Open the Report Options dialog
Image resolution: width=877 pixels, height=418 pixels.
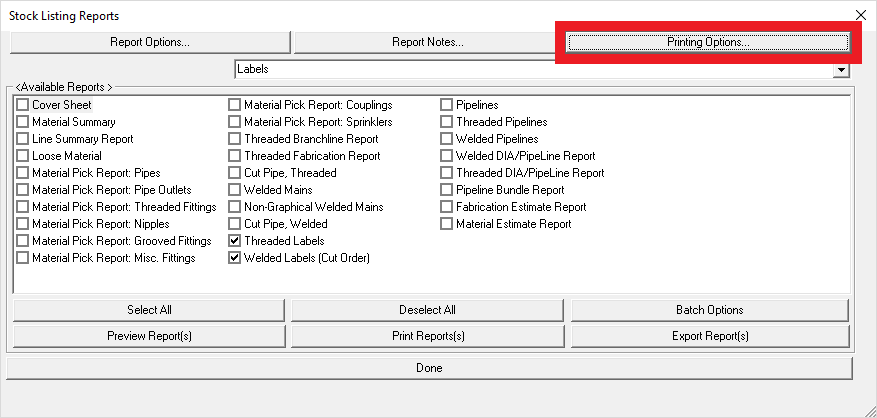pos(150,42)
